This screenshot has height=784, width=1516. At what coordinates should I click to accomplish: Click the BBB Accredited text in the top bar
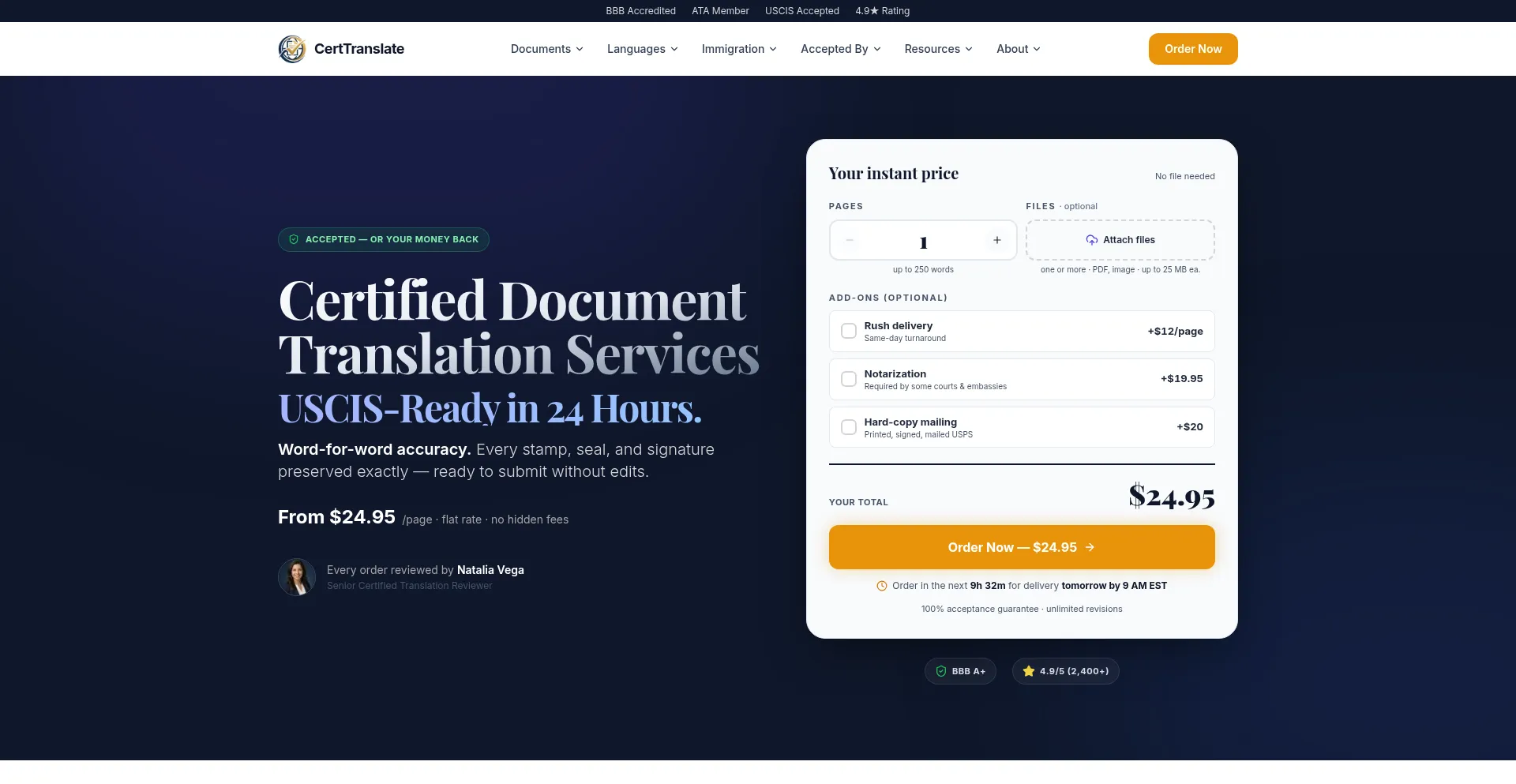click(641, 11)
